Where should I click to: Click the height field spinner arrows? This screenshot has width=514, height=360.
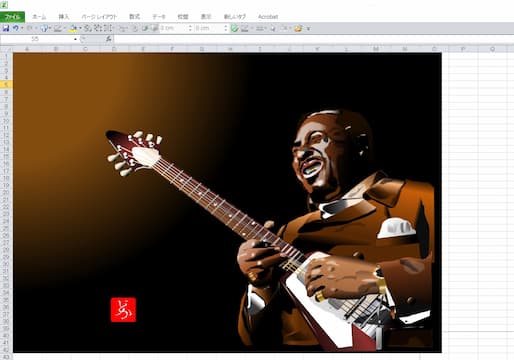click(191, 28)
